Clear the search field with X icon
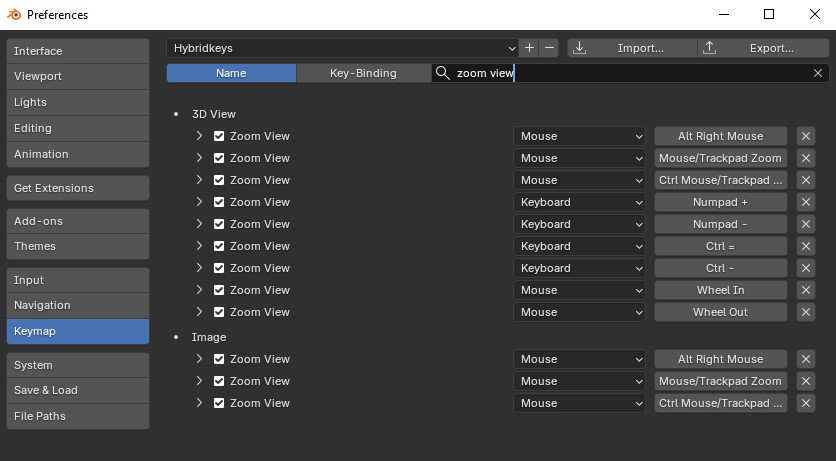The width and height of the screenshot is (836, 461). 818,73
